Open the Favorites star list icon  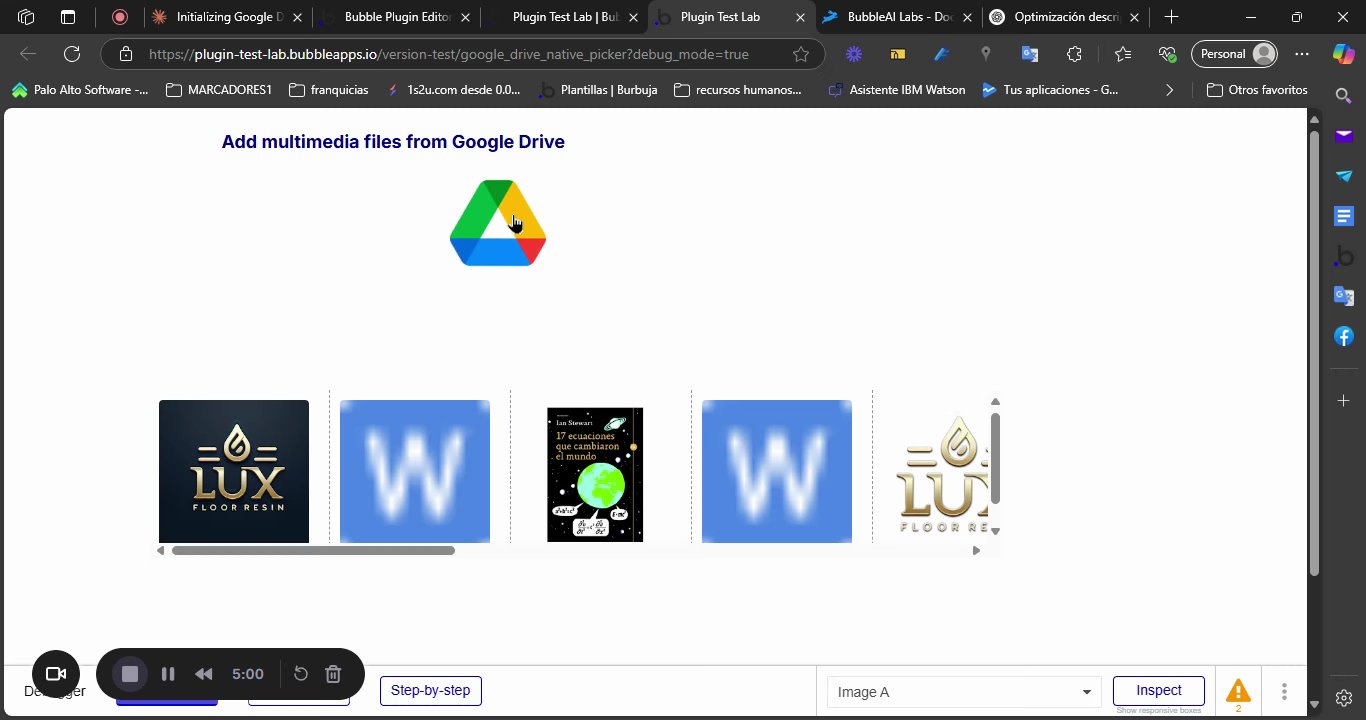[1122, 54]
